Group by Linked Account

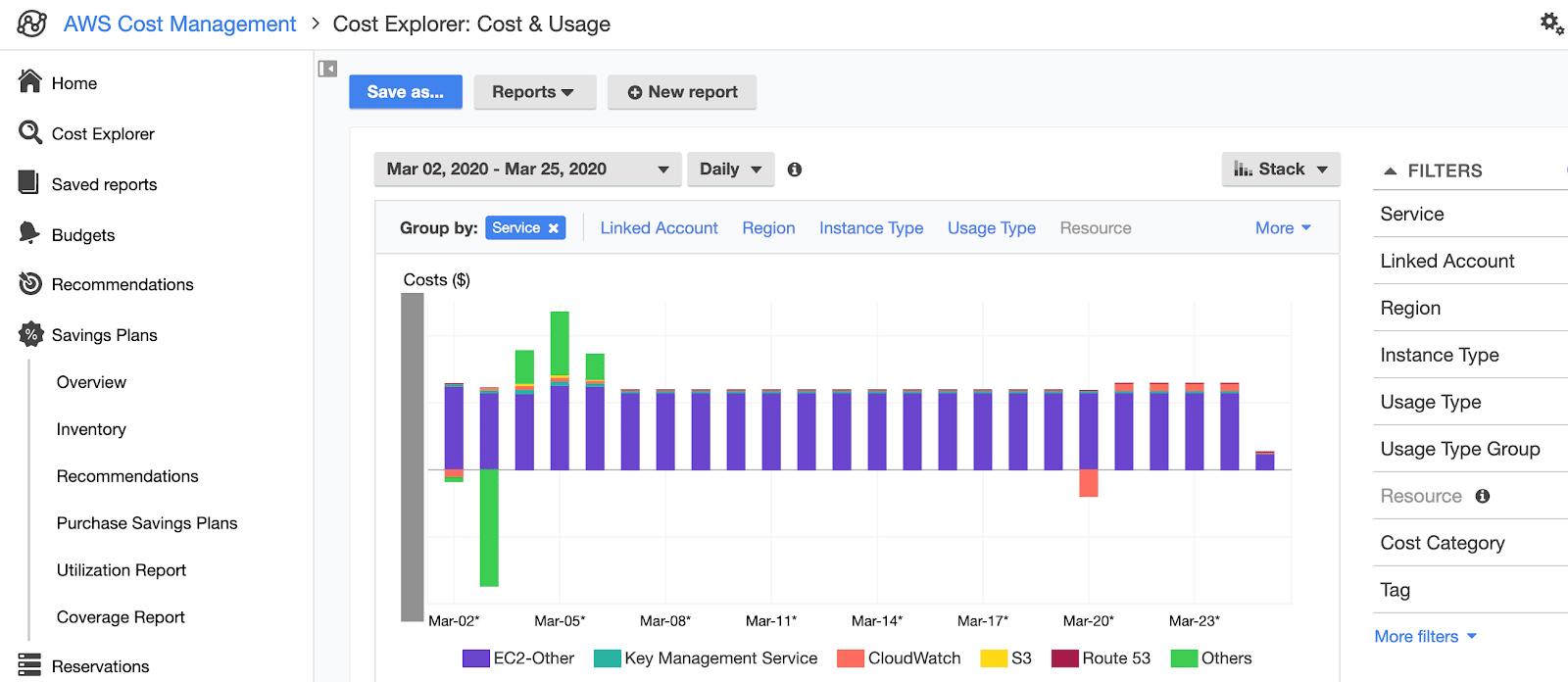tap(659, 228)
